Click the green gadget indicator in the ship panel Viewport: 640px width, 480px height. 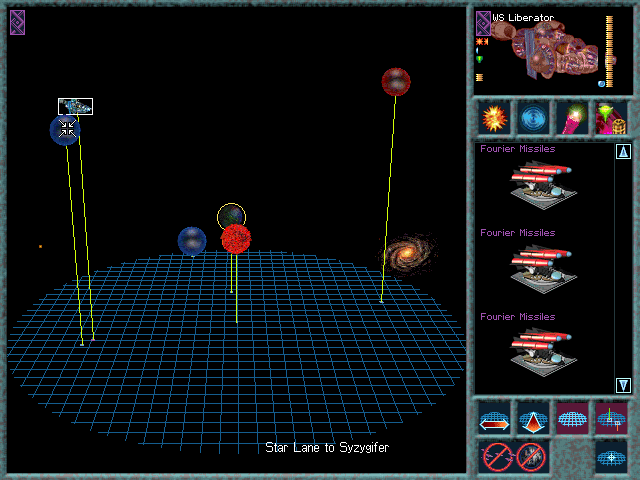tap(480, 60)
